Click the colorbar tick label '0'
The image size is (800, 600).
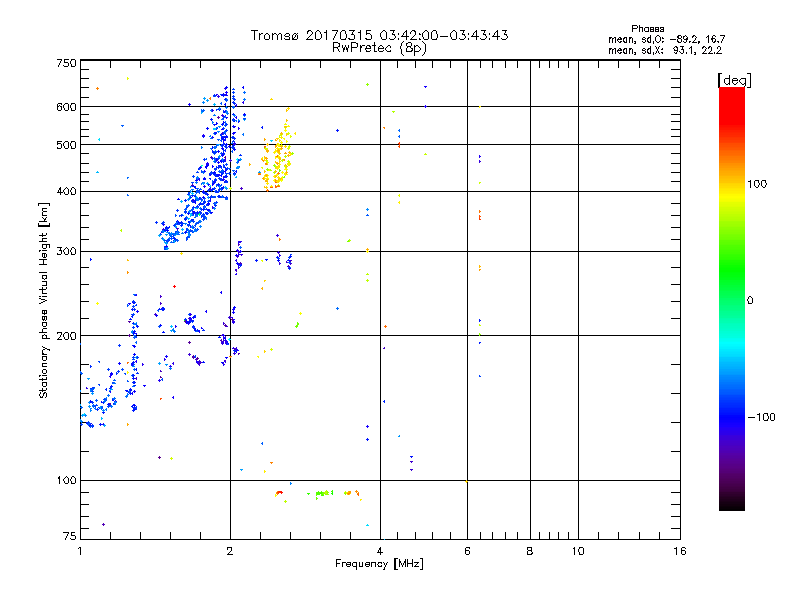click(750, 301)
